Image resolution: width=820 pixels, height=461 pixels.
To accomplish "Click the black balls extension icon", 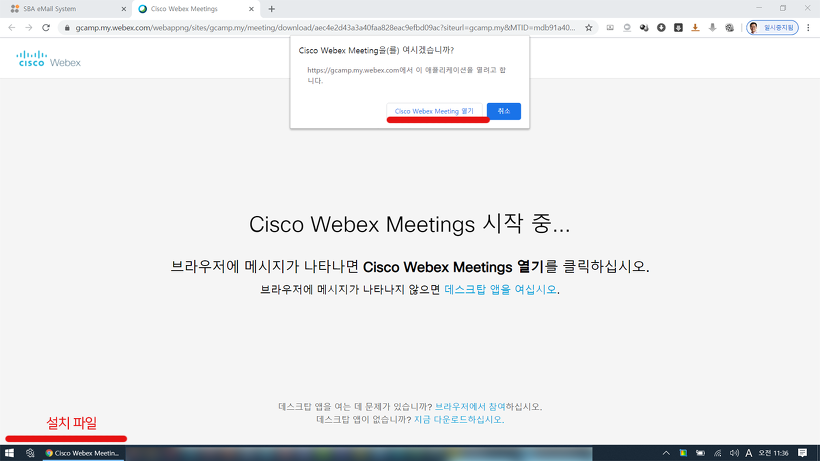I will pyautogui.click(x=644, y=28).
